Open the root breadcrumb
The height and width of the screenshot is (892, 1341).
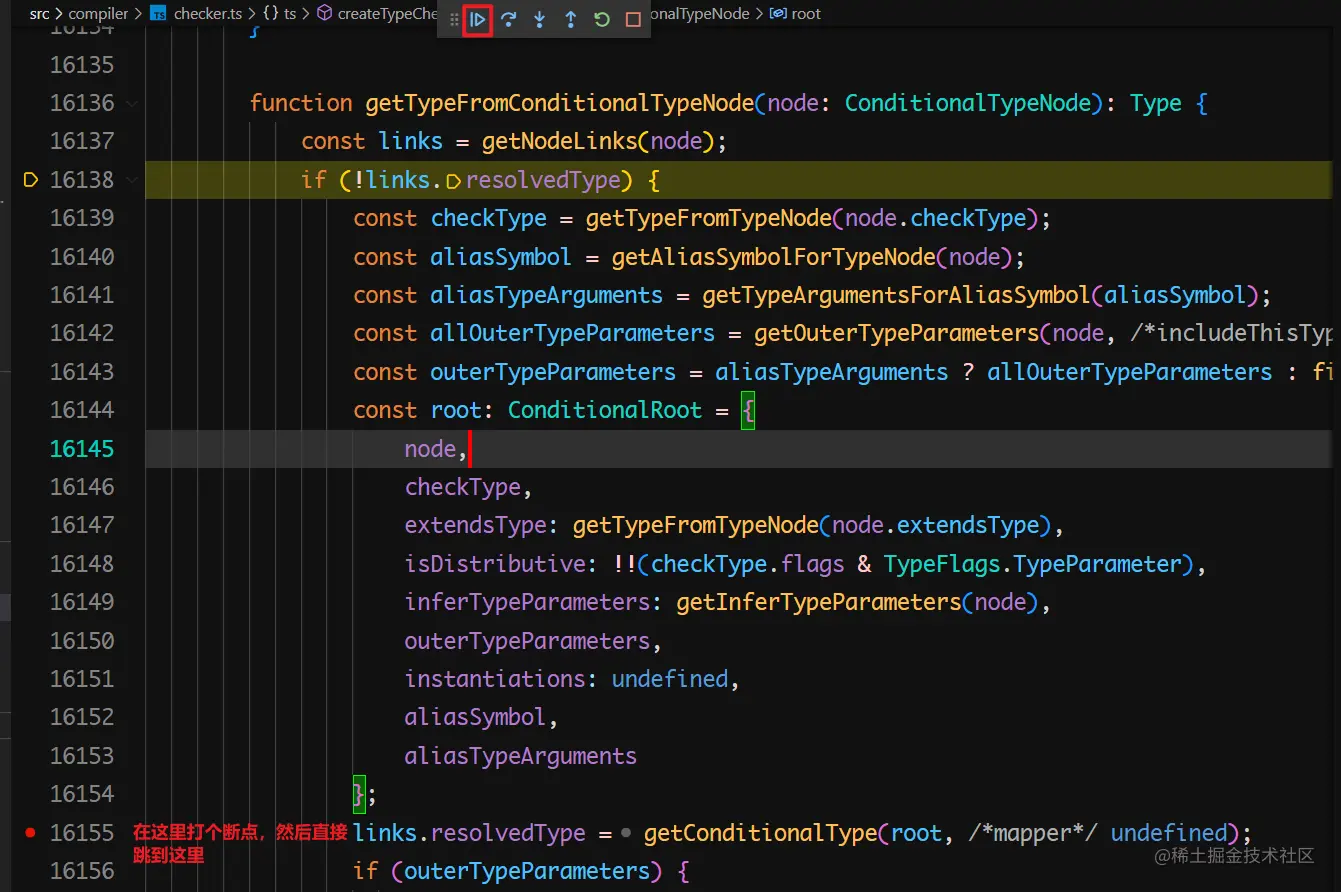[795, 14]
